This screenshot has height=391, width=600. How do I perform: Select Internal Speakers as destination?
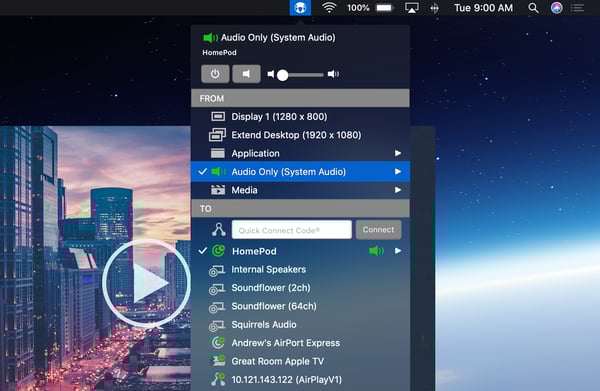pos(300,270)
